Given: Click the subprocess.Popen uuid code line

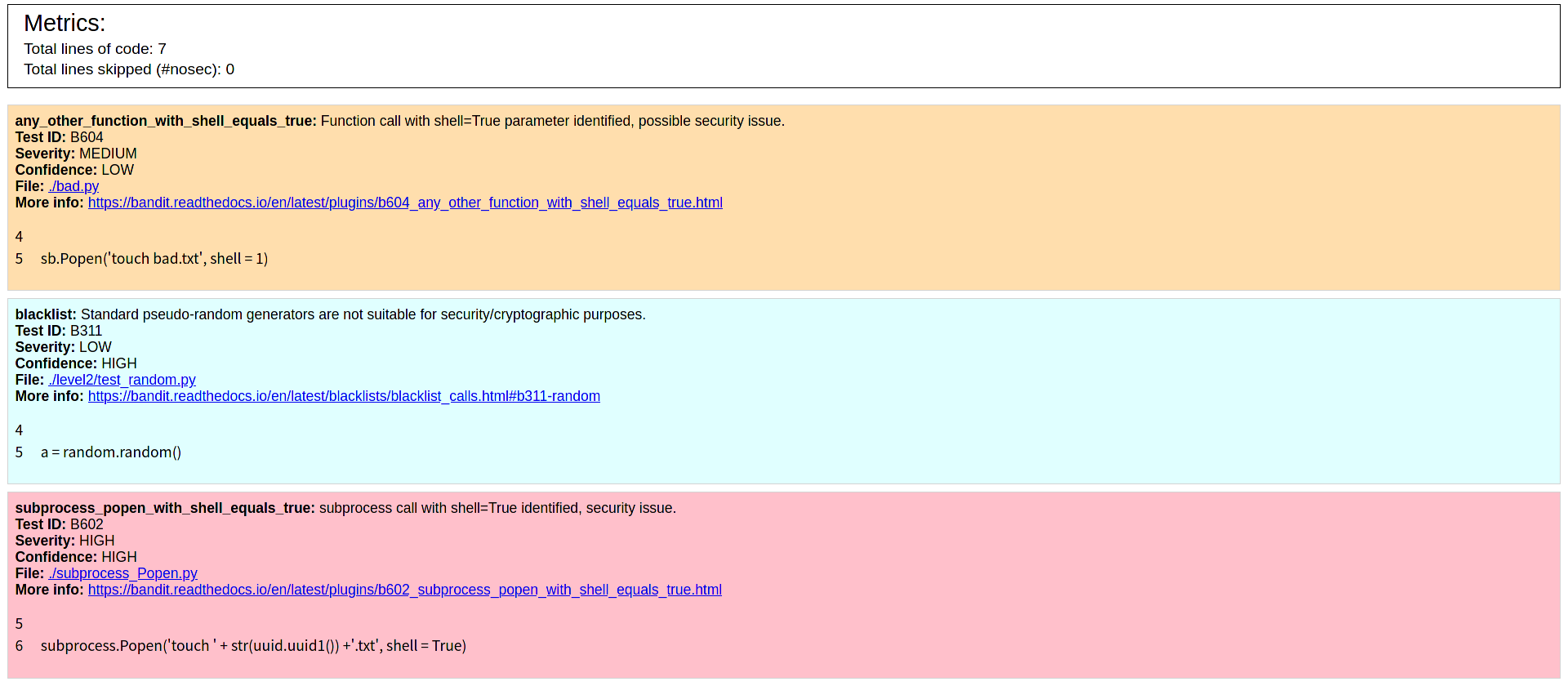Looking at the screenshot, I should [253, 646].
